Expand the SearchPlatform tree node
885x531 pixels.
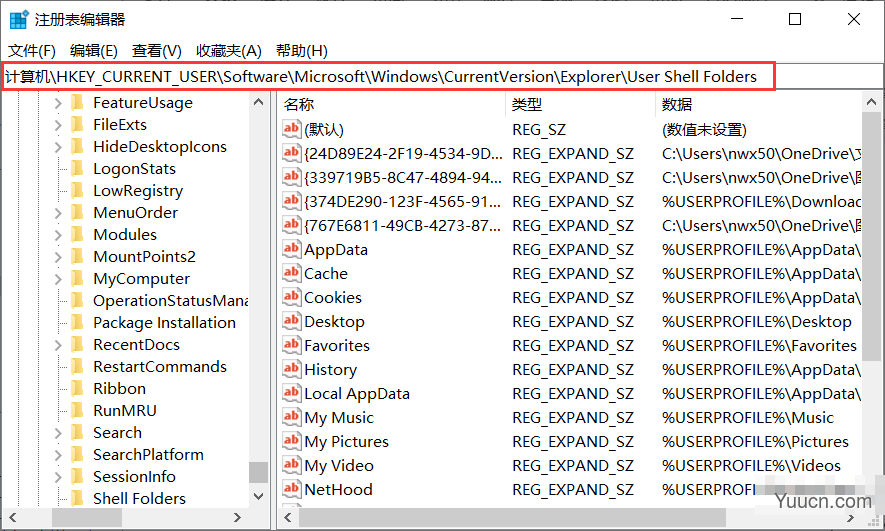tap(58, 455)
